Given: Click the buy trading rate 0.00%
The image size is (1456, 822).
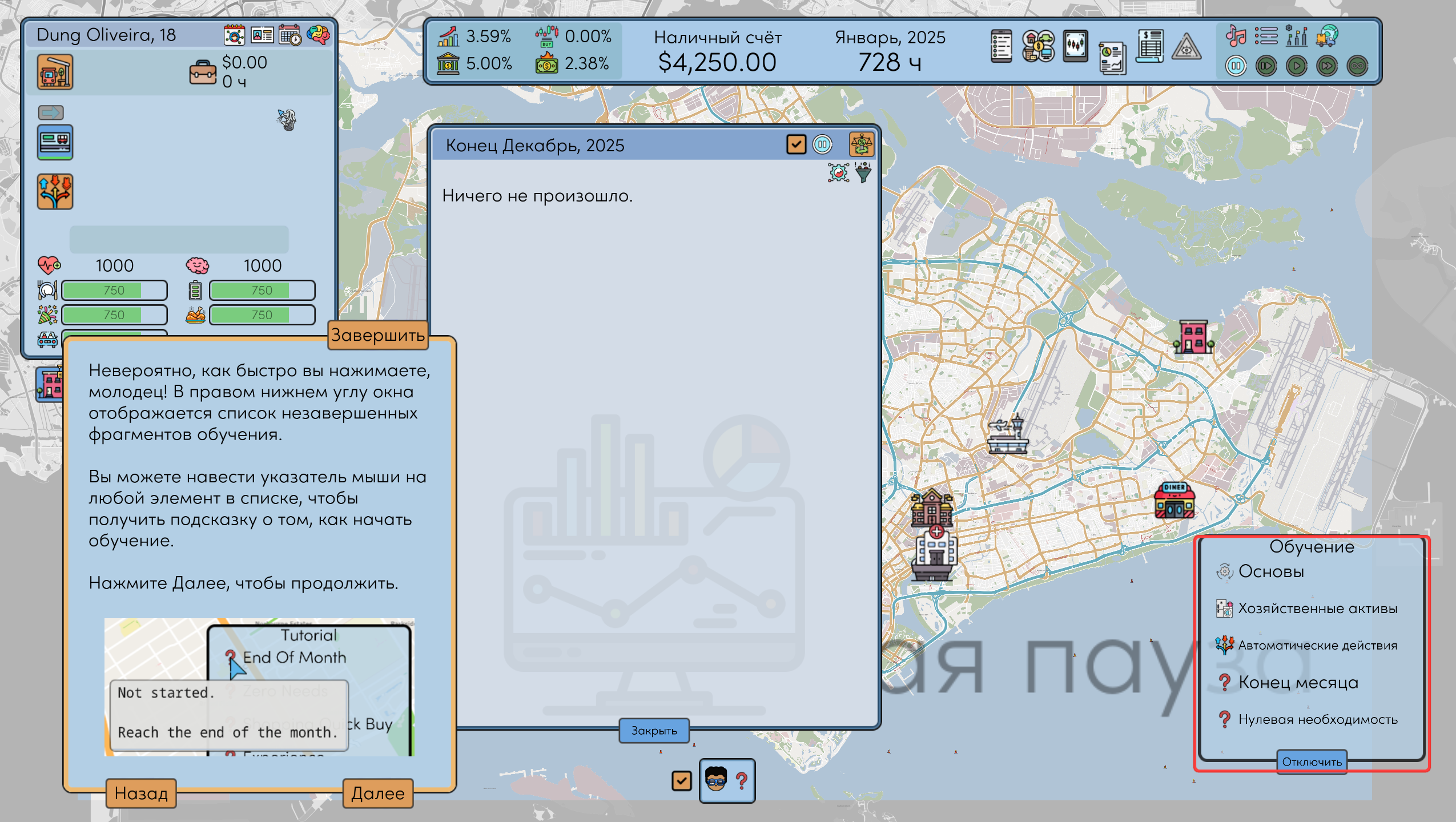Looking at the screenshot, I should click(x=588, y=36).
